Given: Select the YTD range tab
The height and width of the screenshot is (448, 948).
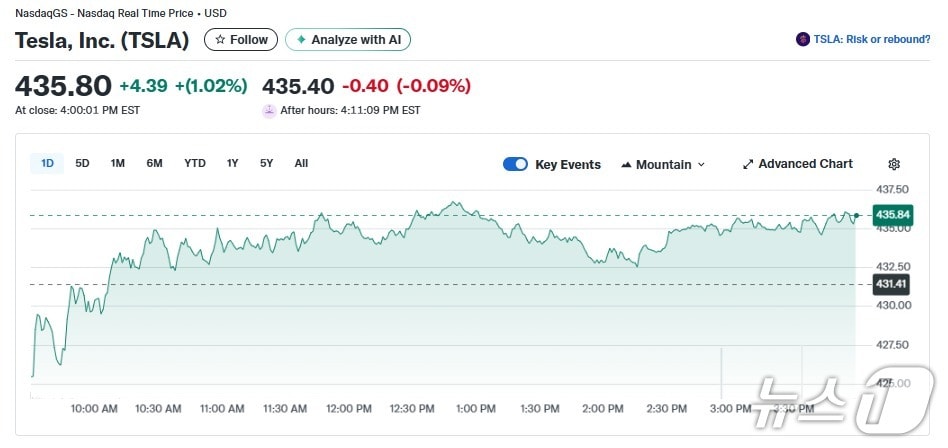Looking at the screenshot, I should point(195,163).
